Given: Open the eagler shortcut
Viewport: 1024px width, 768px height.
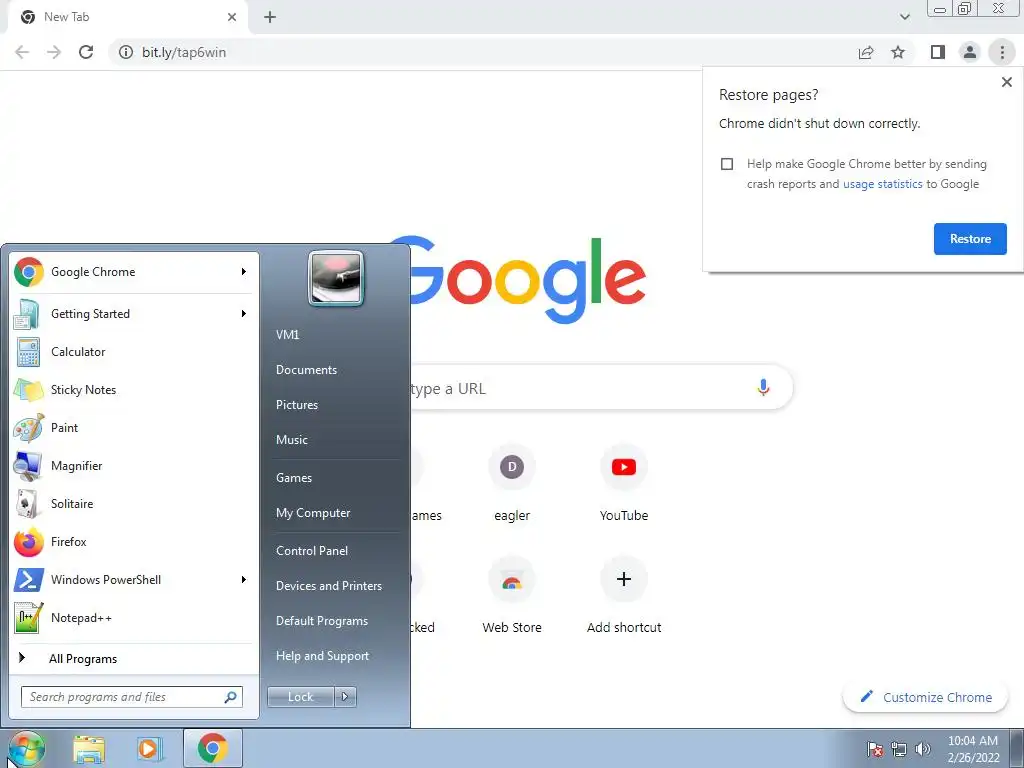Looking at the screenshot, I should point(512,483).
